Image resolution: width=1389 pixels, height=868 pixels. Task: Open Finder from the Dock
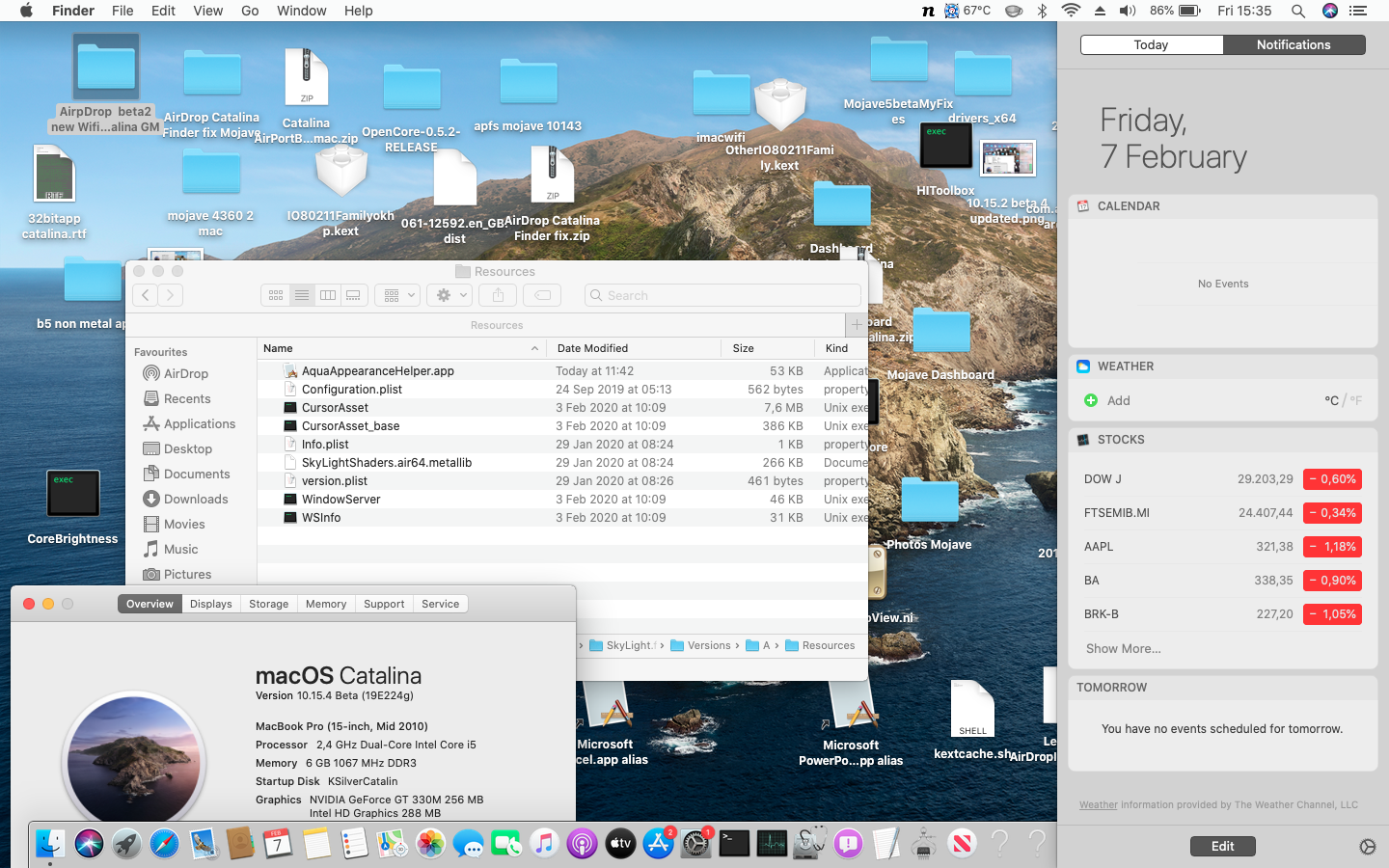pos(50,844)
